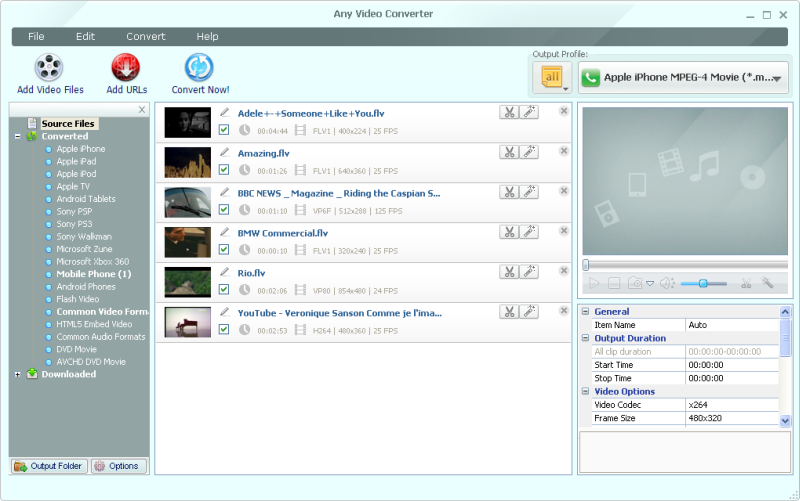Click the Output Folder button
The width and height of the screenshot is (800, 501).
48,466
